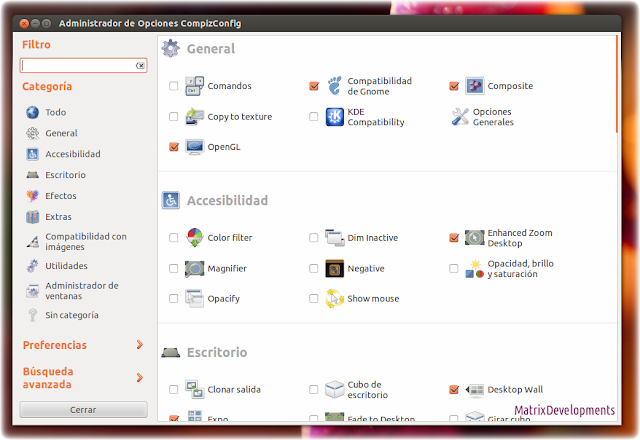Viewport: 640px width, 440px height.
Task: Clear the filter text field
Action: click(140, 66)
